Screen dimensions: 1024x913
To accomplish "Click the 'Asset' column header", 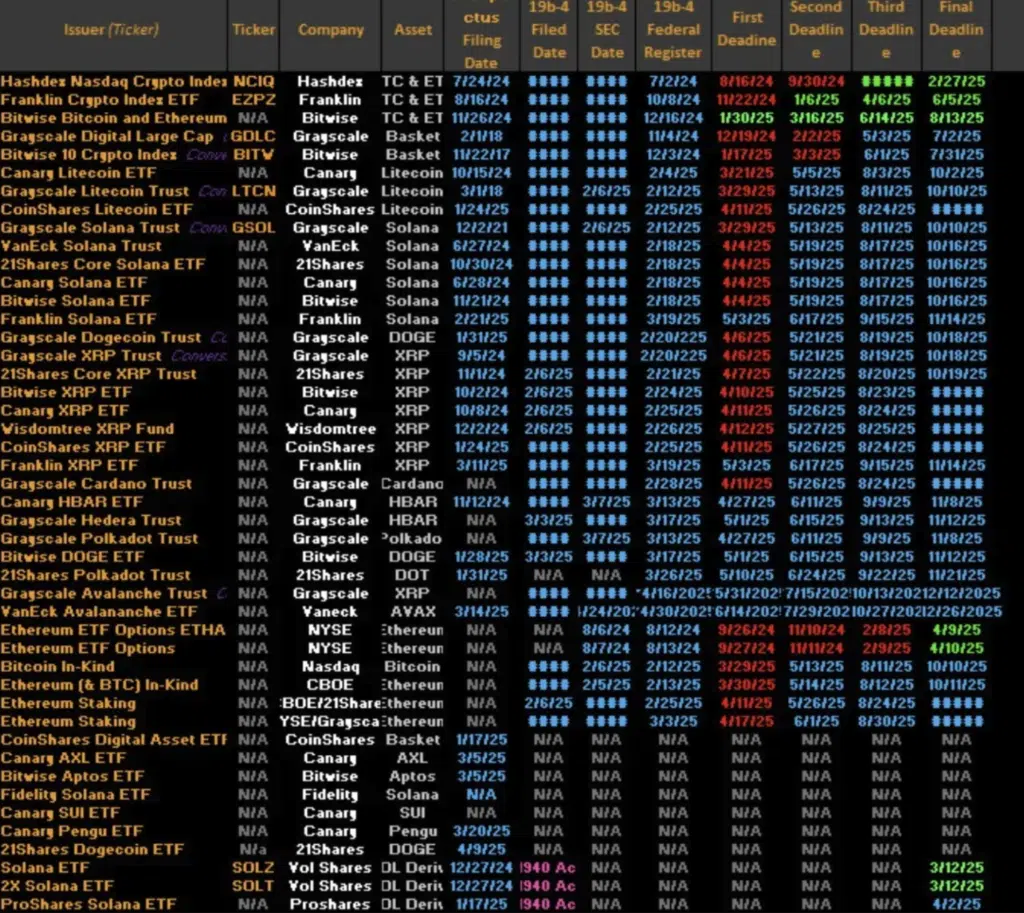I will tap(413, 29).
